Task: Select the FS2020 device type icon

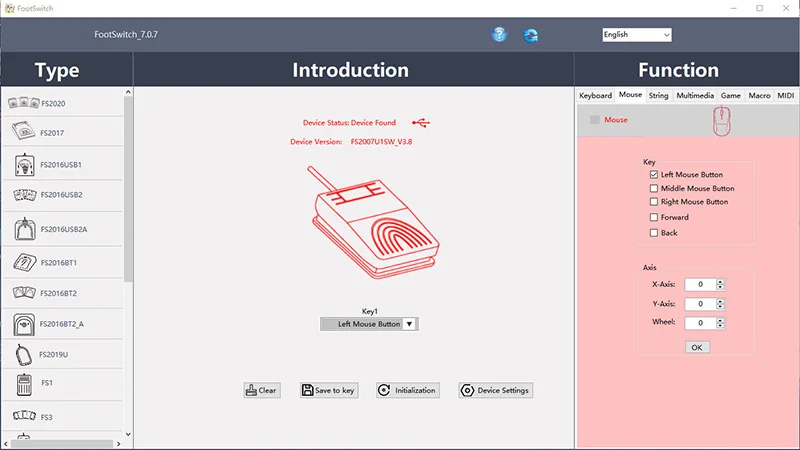Action: click(x=24, y=103)
